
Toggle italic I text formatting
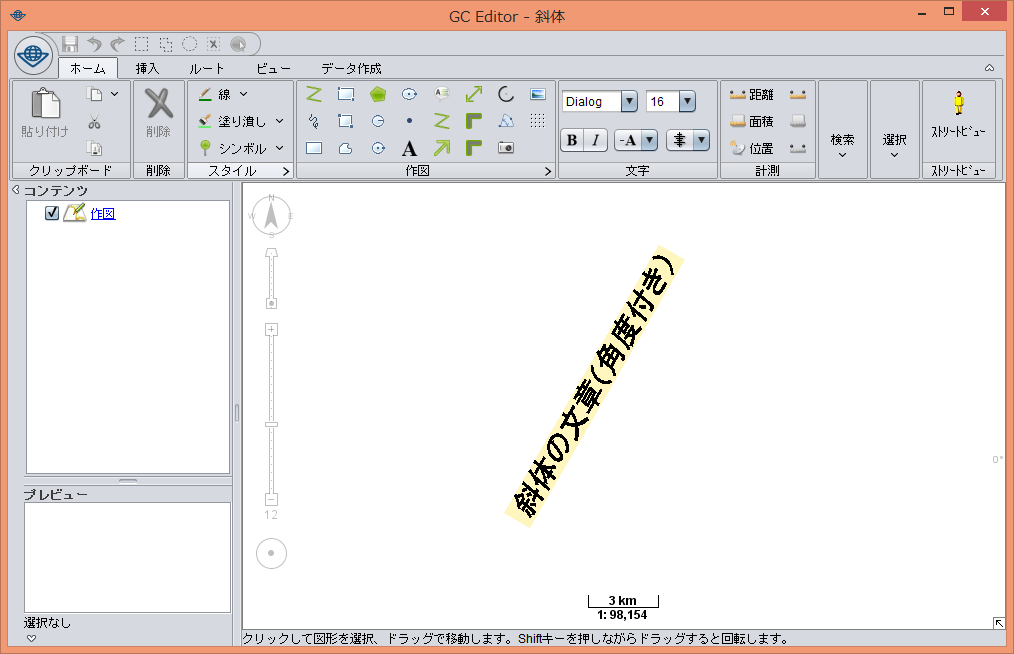pyautogui.click(x=595, y=140)
